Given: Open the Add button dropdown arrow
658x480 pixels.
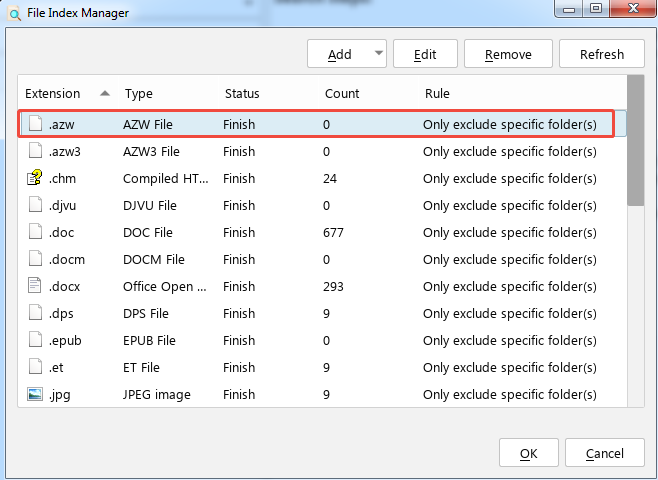Looking at the screenshot, I should tap(378, 54).
